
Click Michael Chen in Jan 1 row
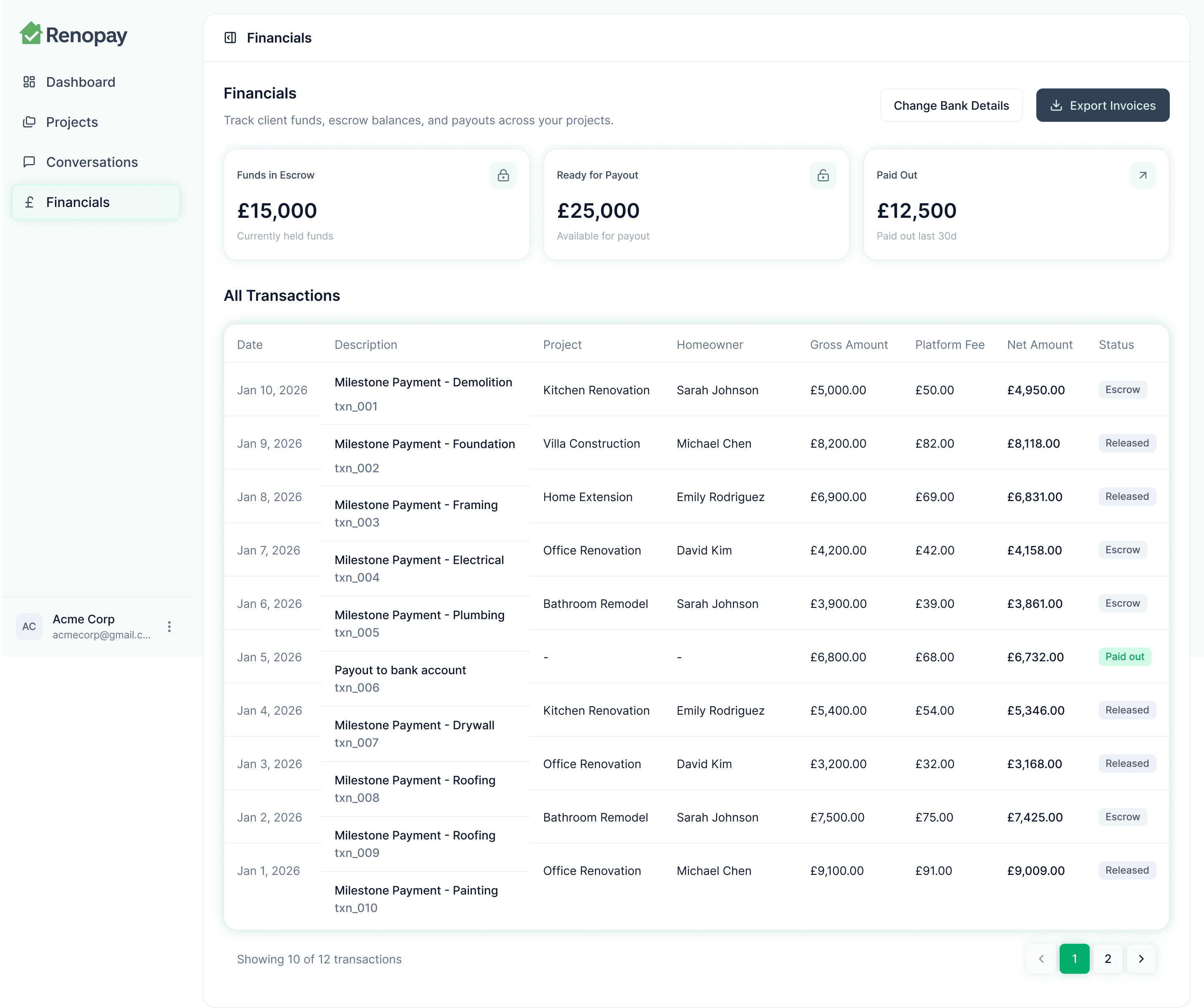tap(714, 871)
